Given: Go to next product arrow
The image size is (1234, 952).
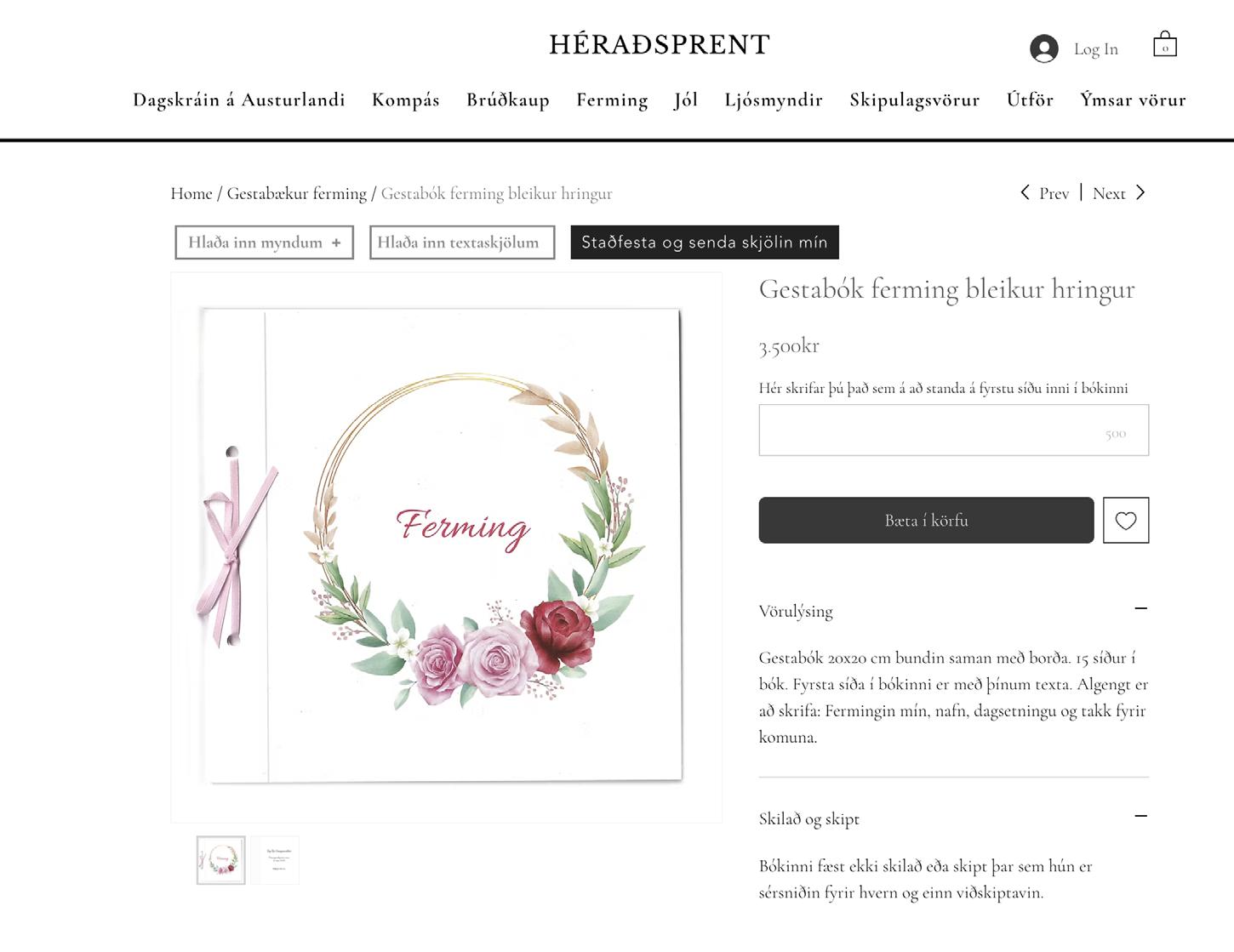Looking at the screenshot, I should pyautogui.click(x=1140, y=192).
